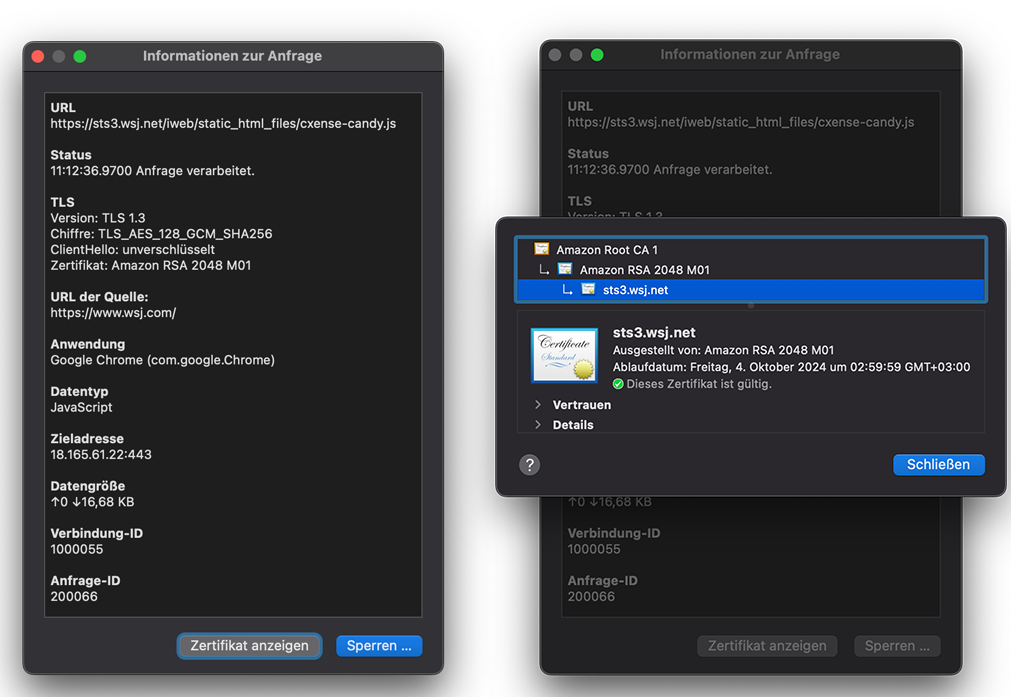
Task: Click cxense-candy.js URL text in left window
Action: pos(223,123)
